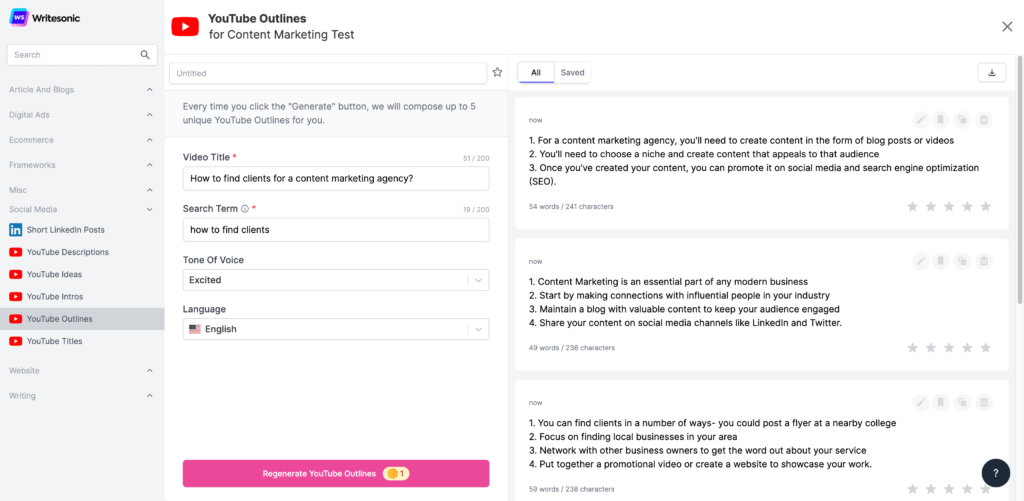Open the Tone Of Voice dropdown
The width and height of the screenshot is (1024, 501).
point(336,280)
